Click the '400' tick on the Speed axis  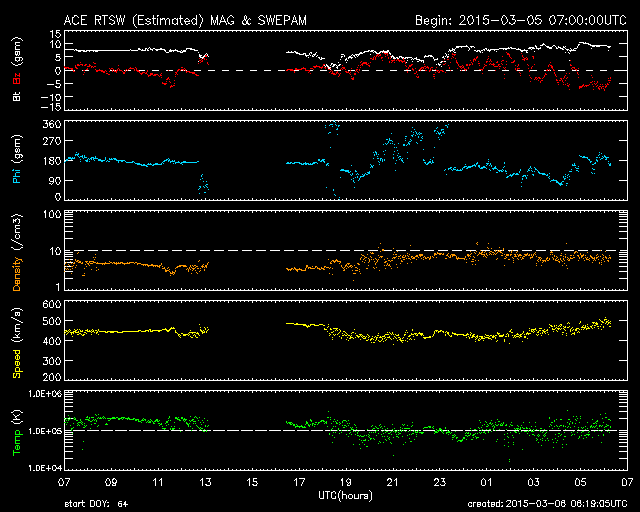pyautogui.click(x=52, y=341)
